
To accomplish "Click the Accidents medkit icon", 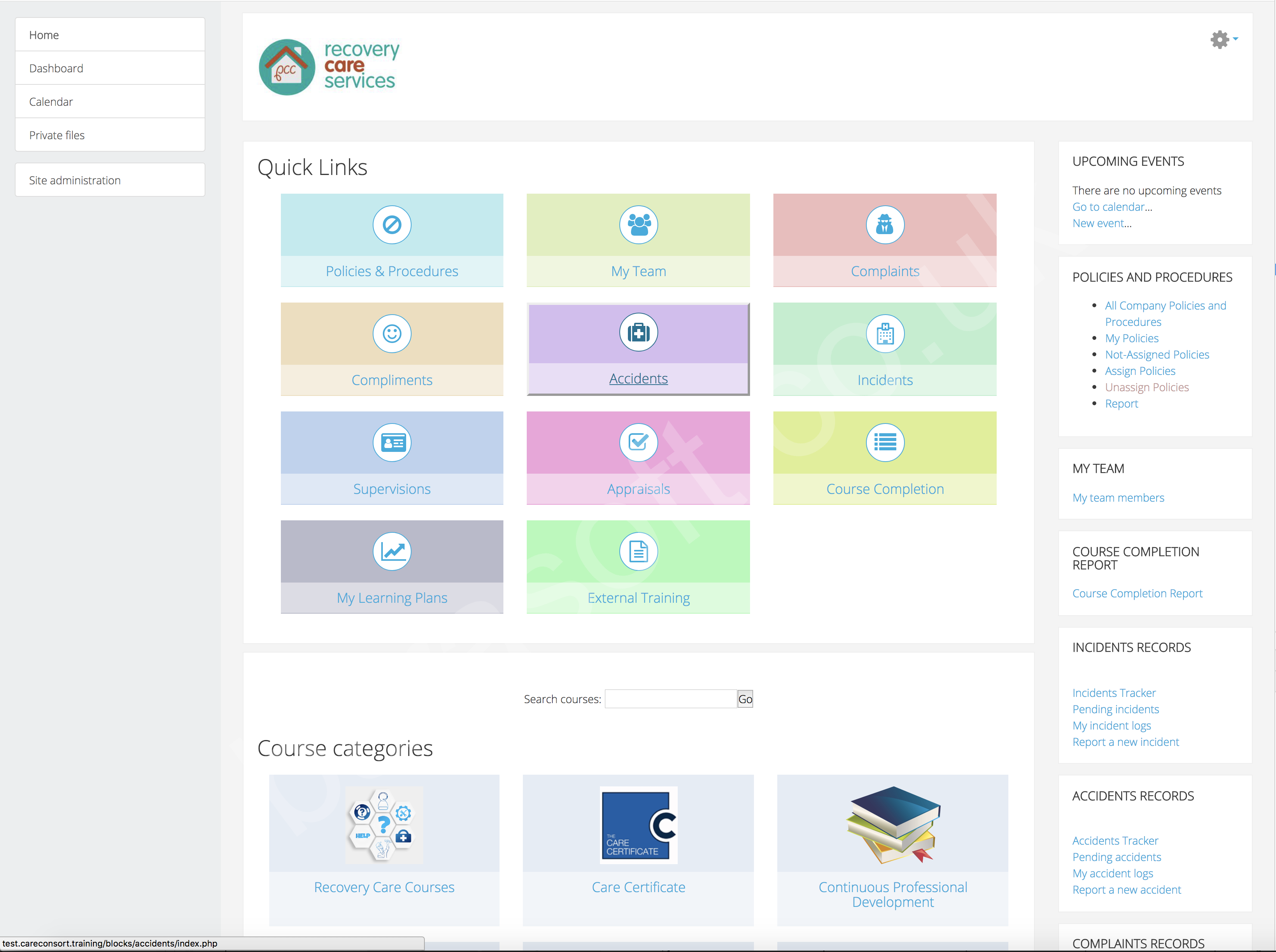I will [638, 332].
